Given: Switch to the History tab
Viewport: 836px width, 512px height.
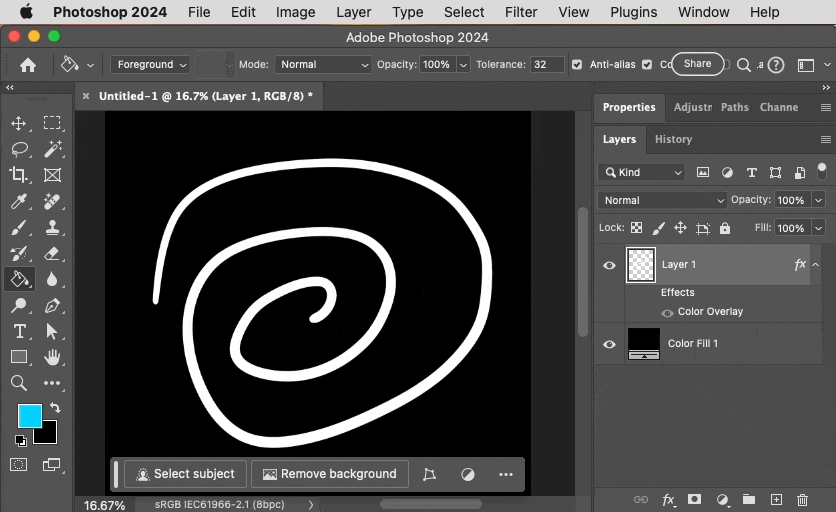Looking at the screenshot, I should 673,139.
